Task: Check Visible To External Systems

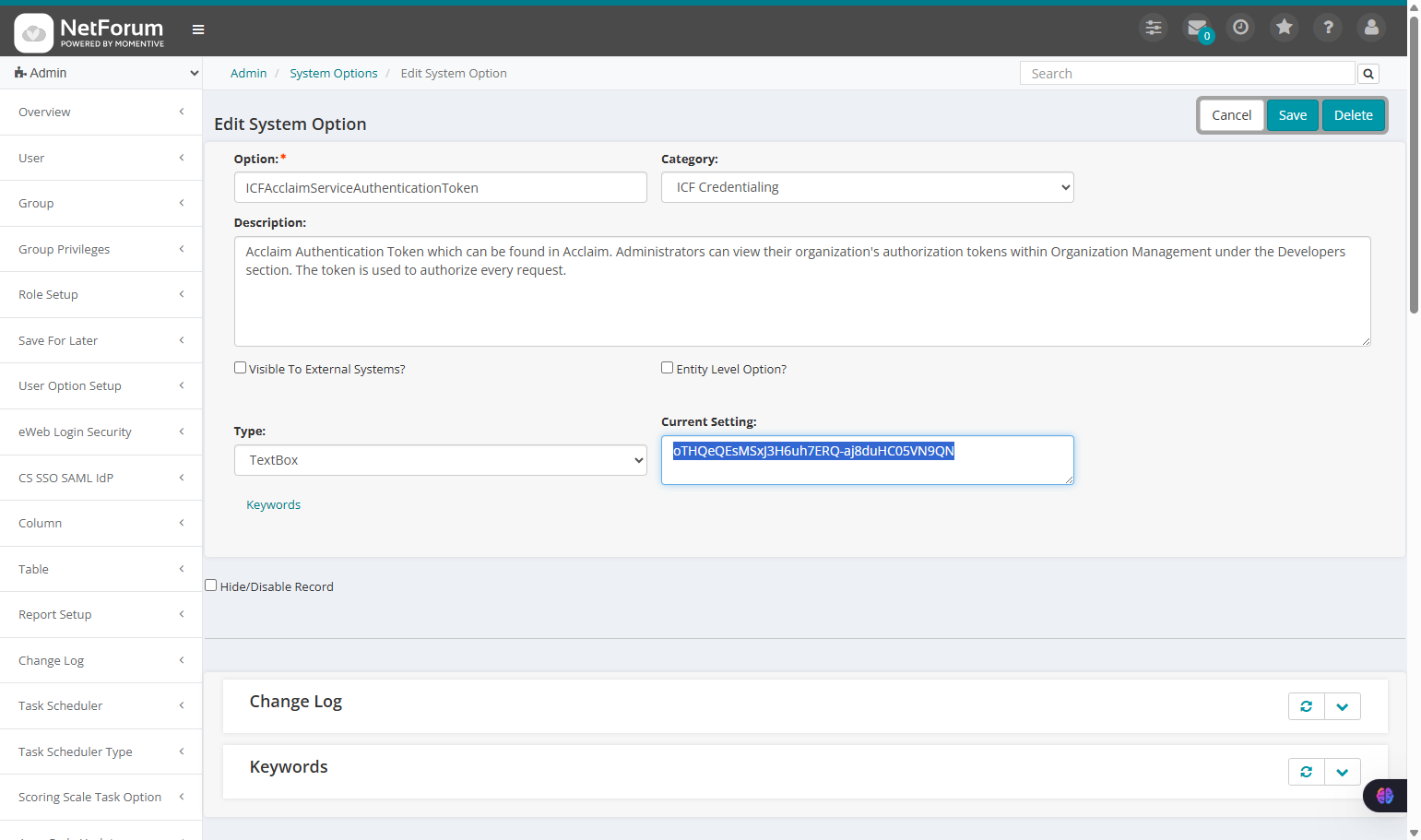Action: [x=241, y=368]
